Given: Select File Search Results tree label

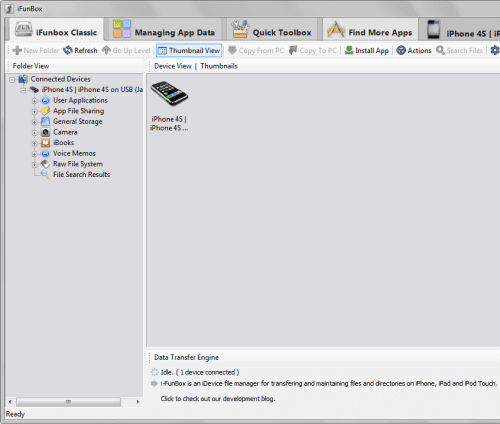Looking at the screenshot, I should click(82, 174).
